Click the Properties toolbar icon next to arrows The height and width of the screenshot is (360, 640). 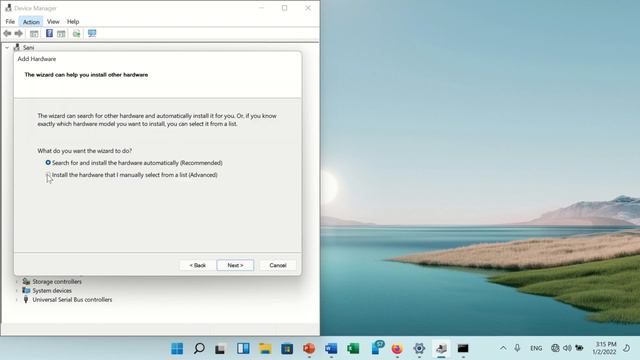34,33
